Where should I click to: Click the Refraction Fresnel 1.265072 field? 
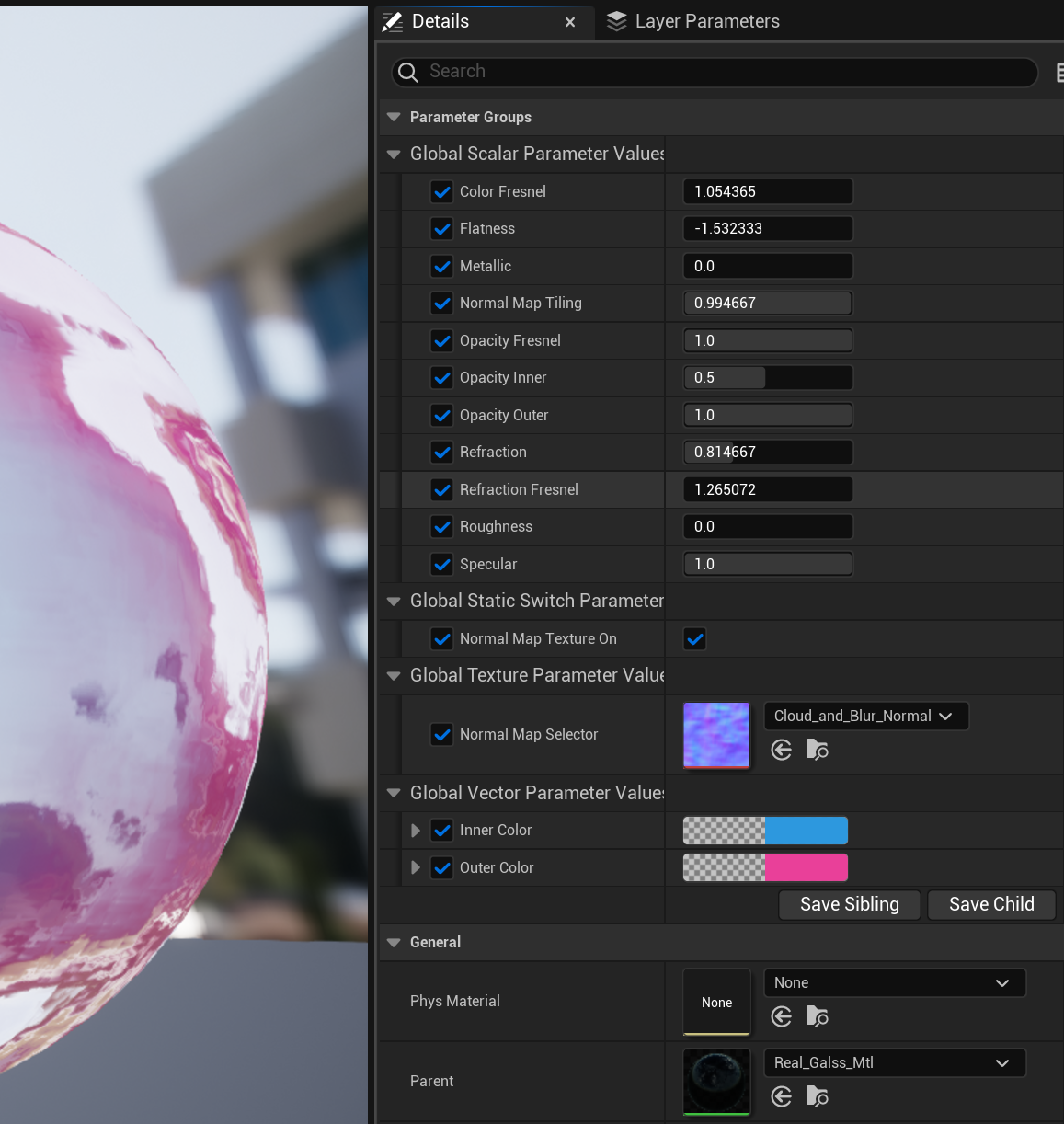[x=768, y=489]
